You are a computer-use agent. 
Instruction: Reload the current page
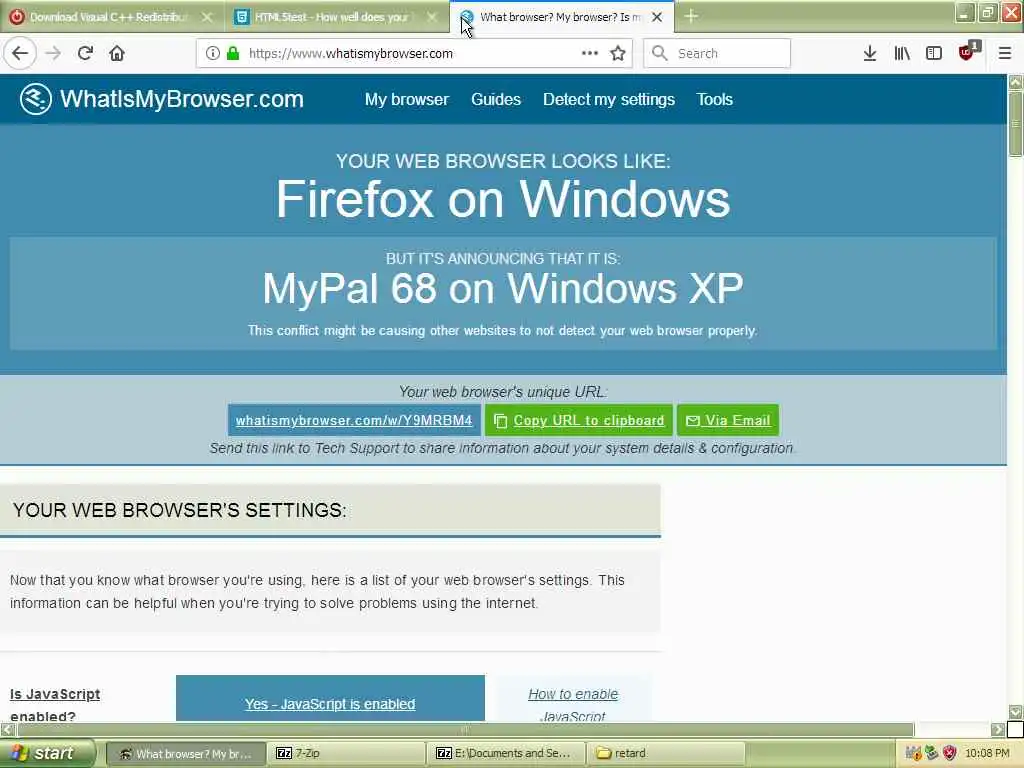click(86, 54)
